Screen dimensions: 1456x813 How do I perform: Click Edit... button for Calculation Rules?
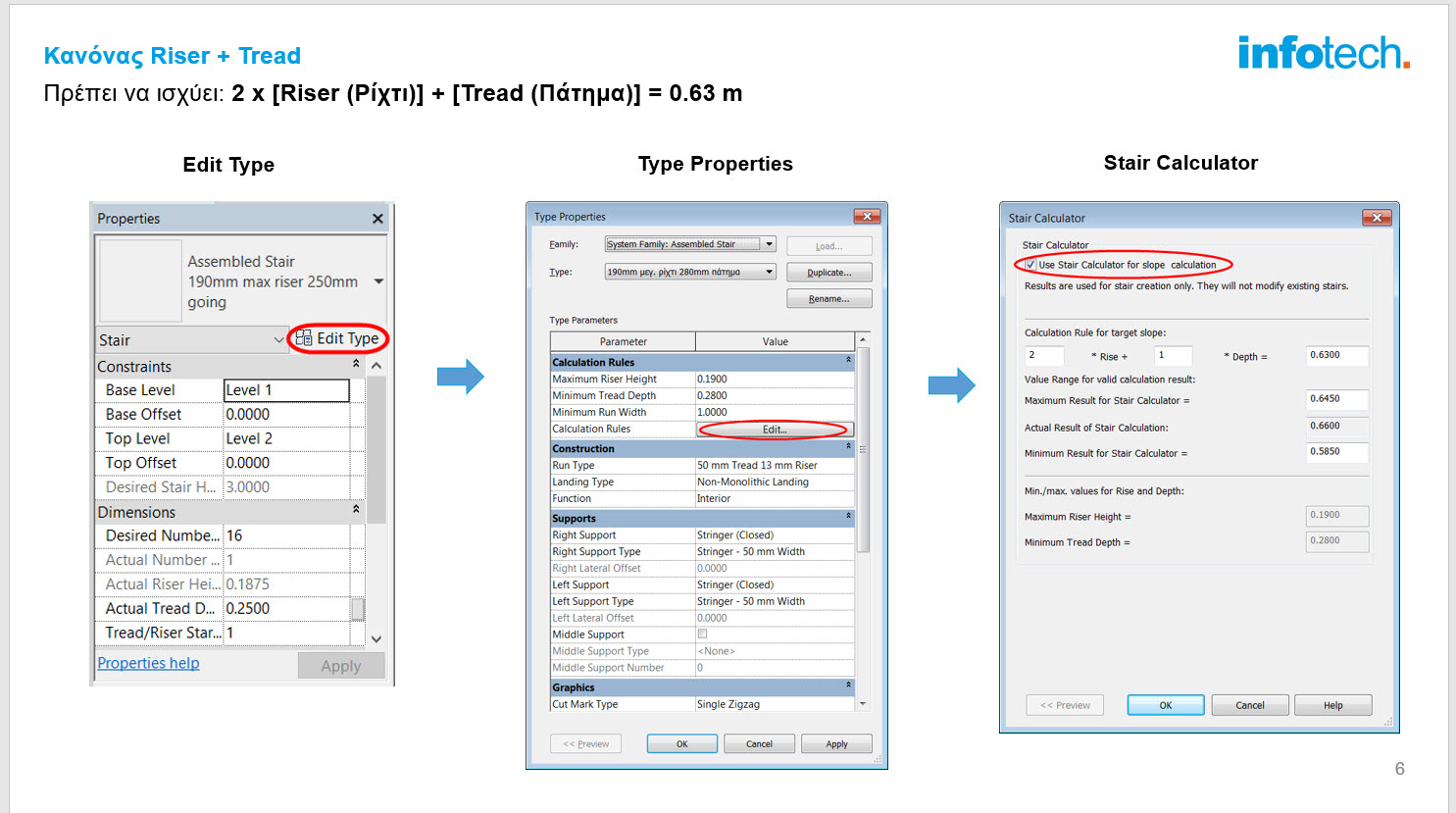click(x=775, y=430)
